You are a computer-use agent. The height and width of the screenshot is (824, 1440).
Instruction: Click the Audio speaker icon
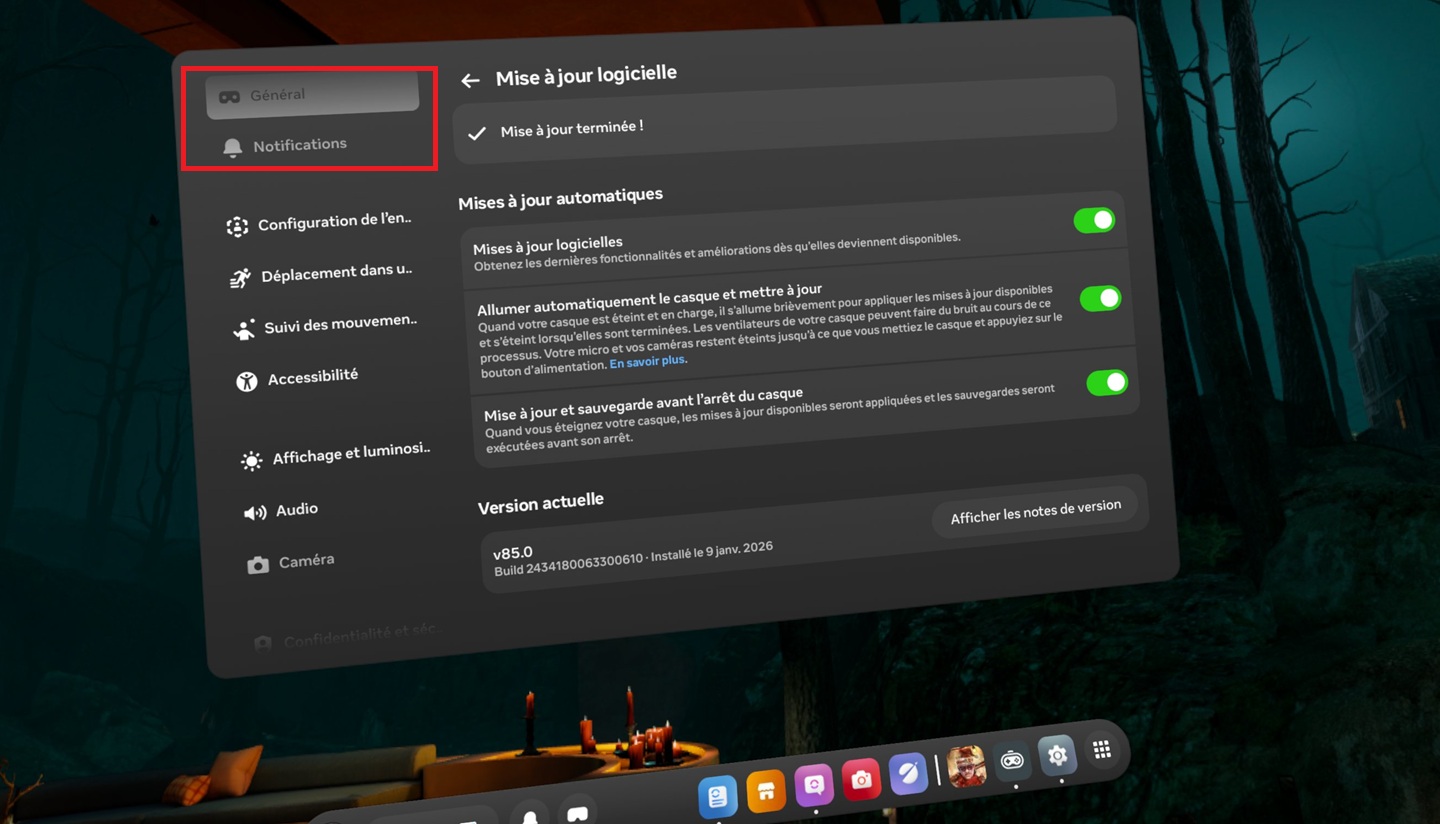[255, 512]
